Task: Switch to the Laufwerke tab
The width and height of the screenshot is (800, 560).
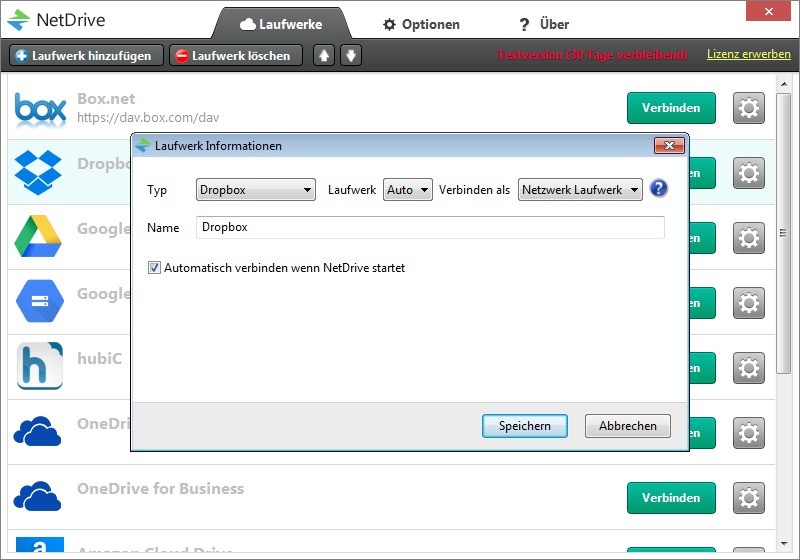Action: [x=281, y=24]
